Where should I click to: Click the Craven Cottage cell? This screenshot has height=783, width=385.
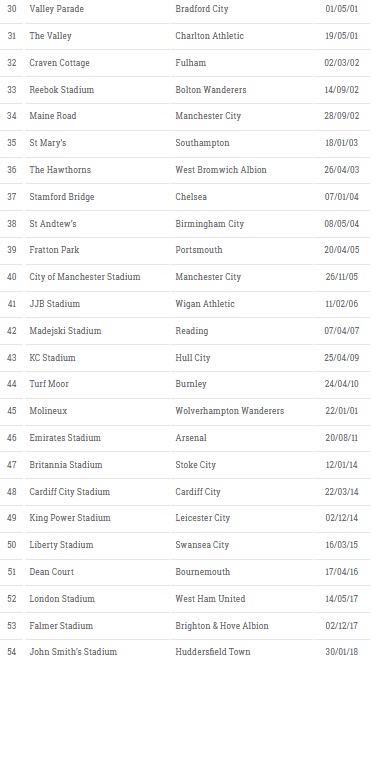coord(59,63)
